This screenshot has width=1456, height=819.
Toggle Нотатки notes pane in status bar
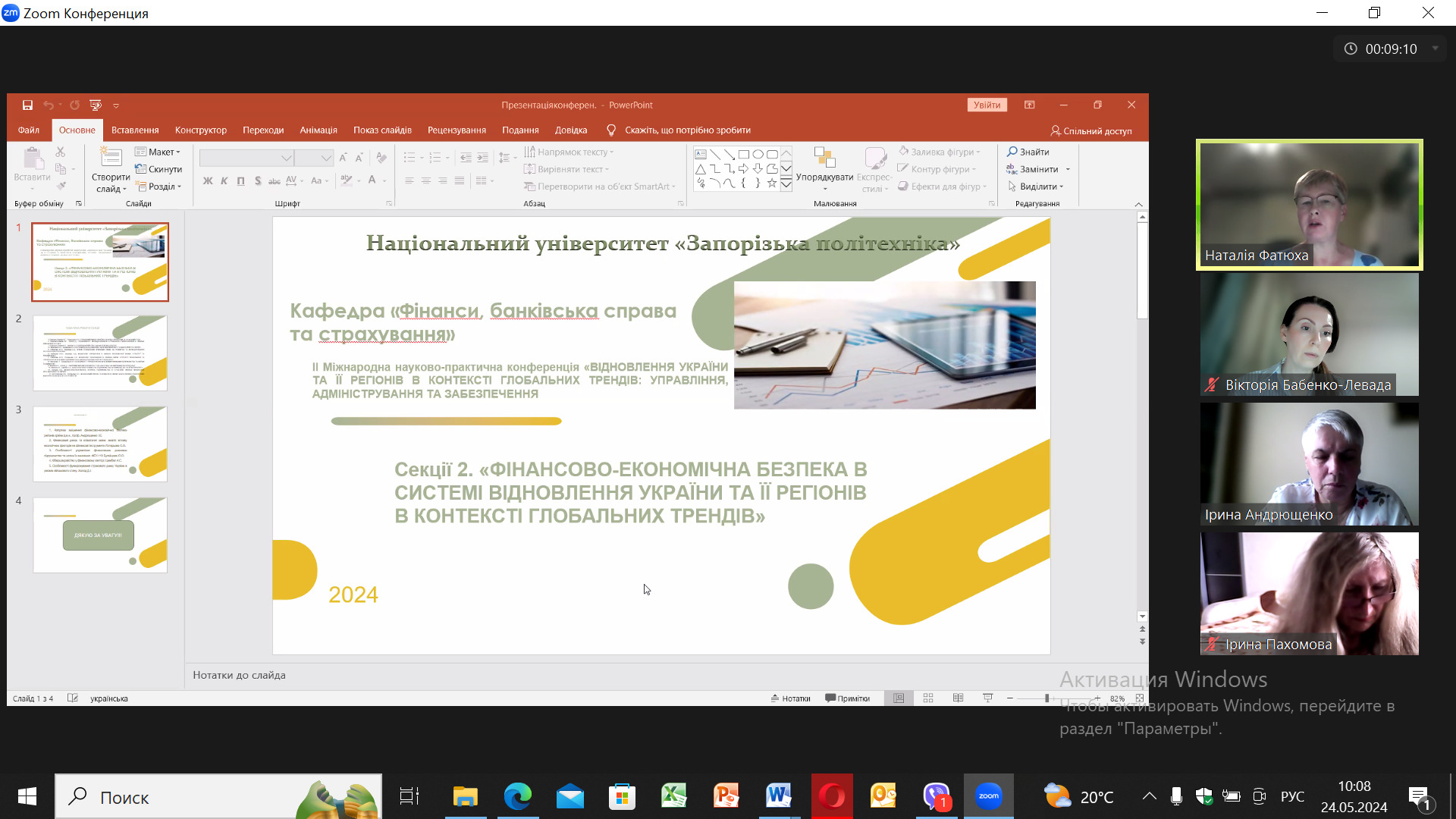pyautogui.click(x=791, y=698)
